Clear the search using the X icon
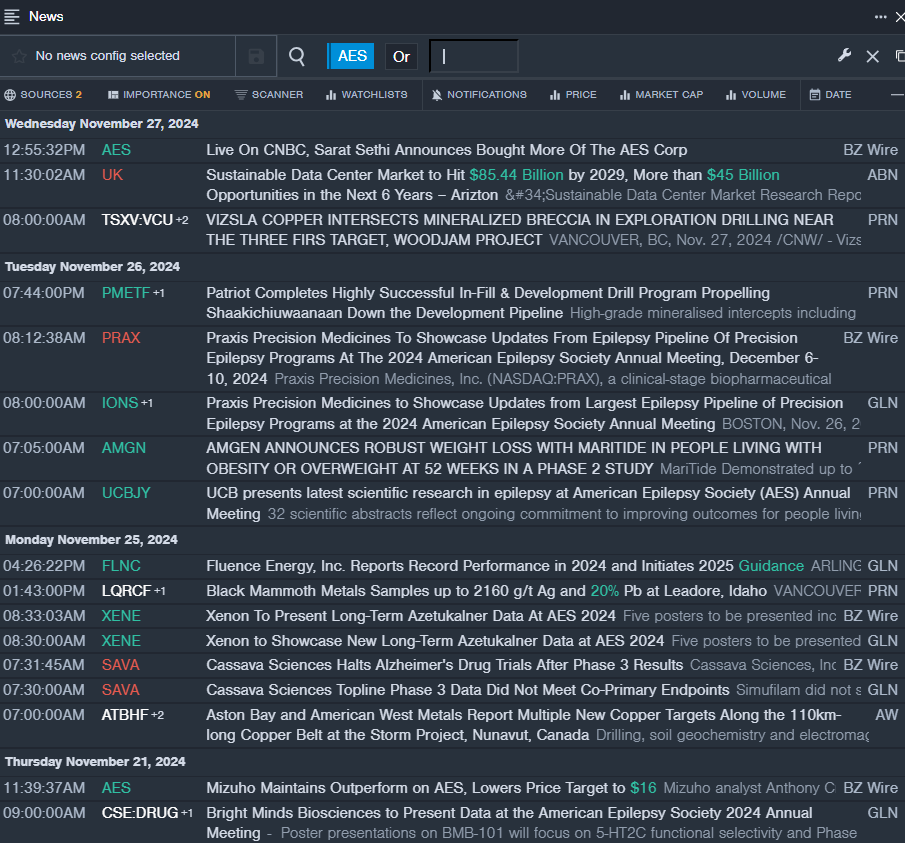Screen dimensions: 905x843 (x=872, y=56)
